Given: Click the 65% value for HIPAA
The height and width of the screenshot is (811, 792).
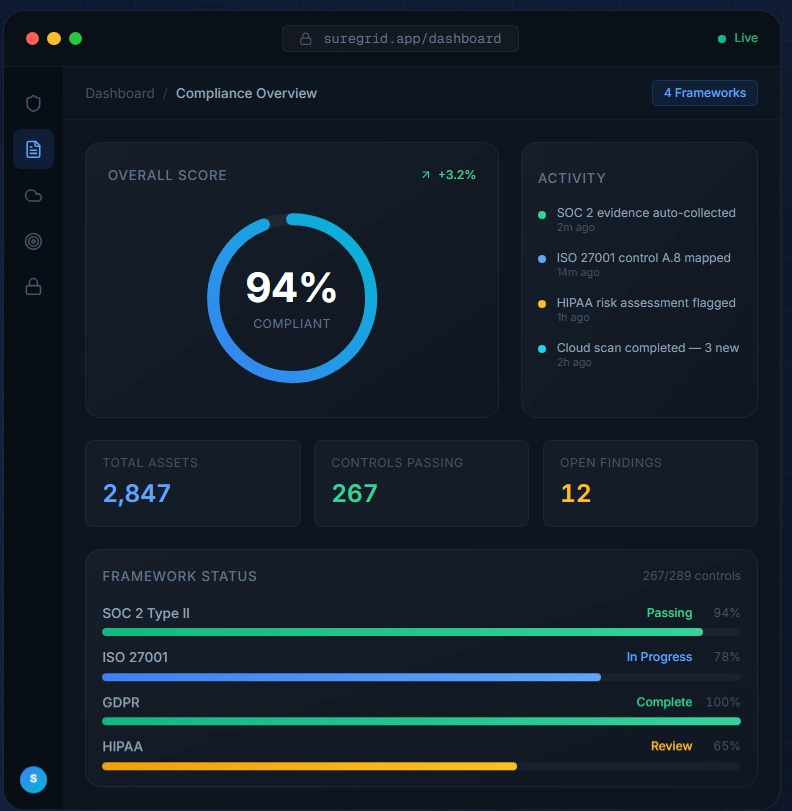Looking at the screenshot, I should (727, 746).
